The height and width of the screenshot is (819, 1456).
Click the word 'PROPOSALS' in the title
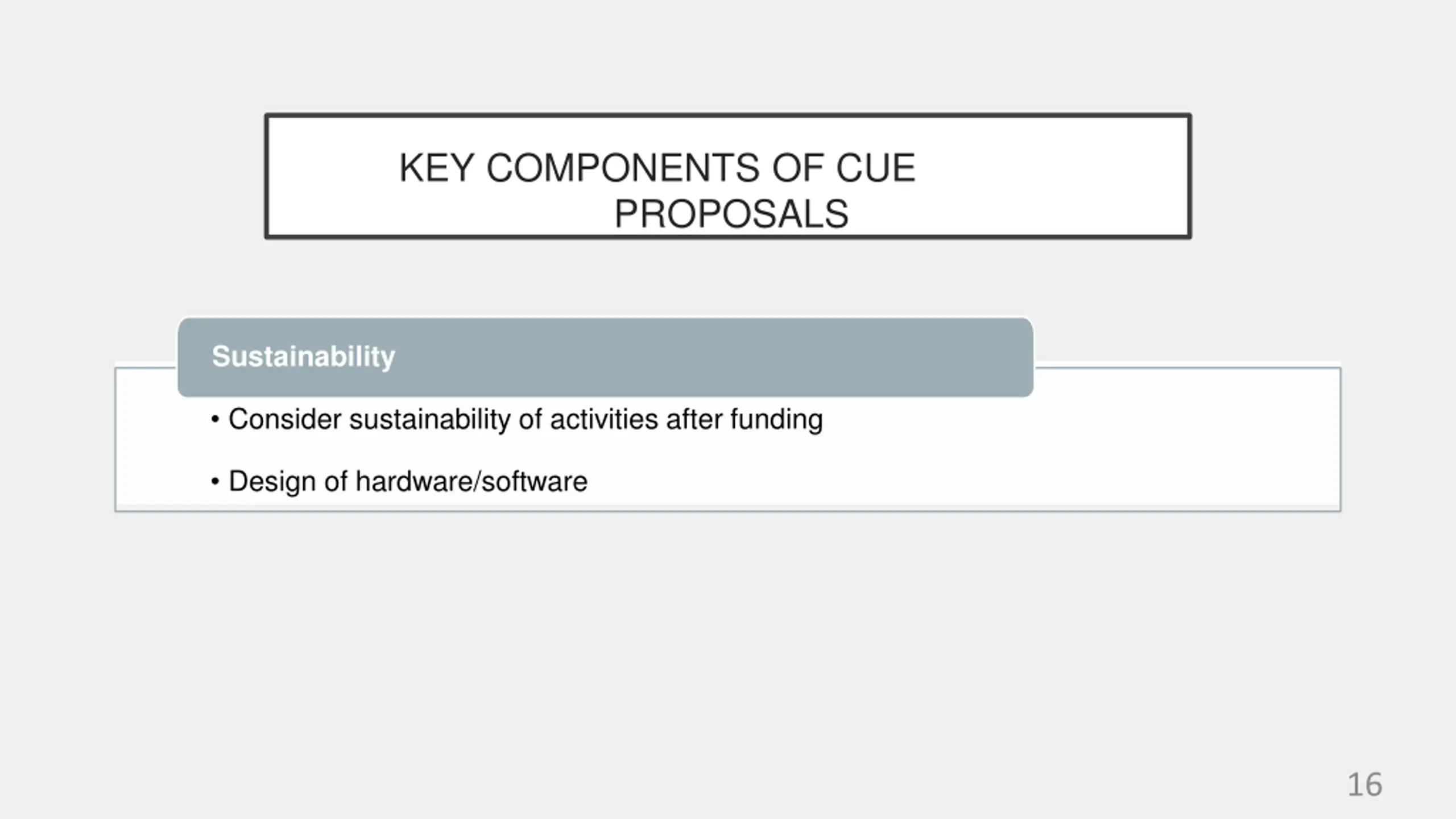click(731, 214)
